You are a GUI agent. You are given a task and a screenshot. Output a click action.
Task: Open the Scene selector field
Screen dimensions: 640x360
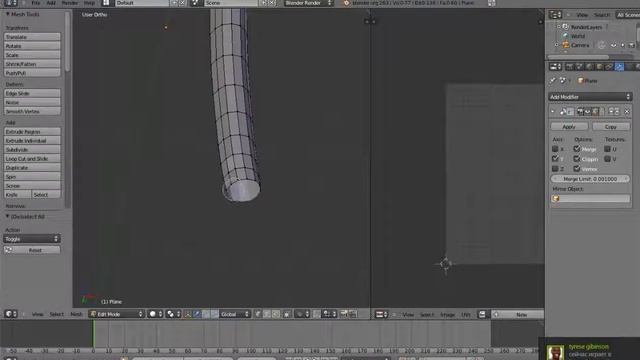(231, 3)
